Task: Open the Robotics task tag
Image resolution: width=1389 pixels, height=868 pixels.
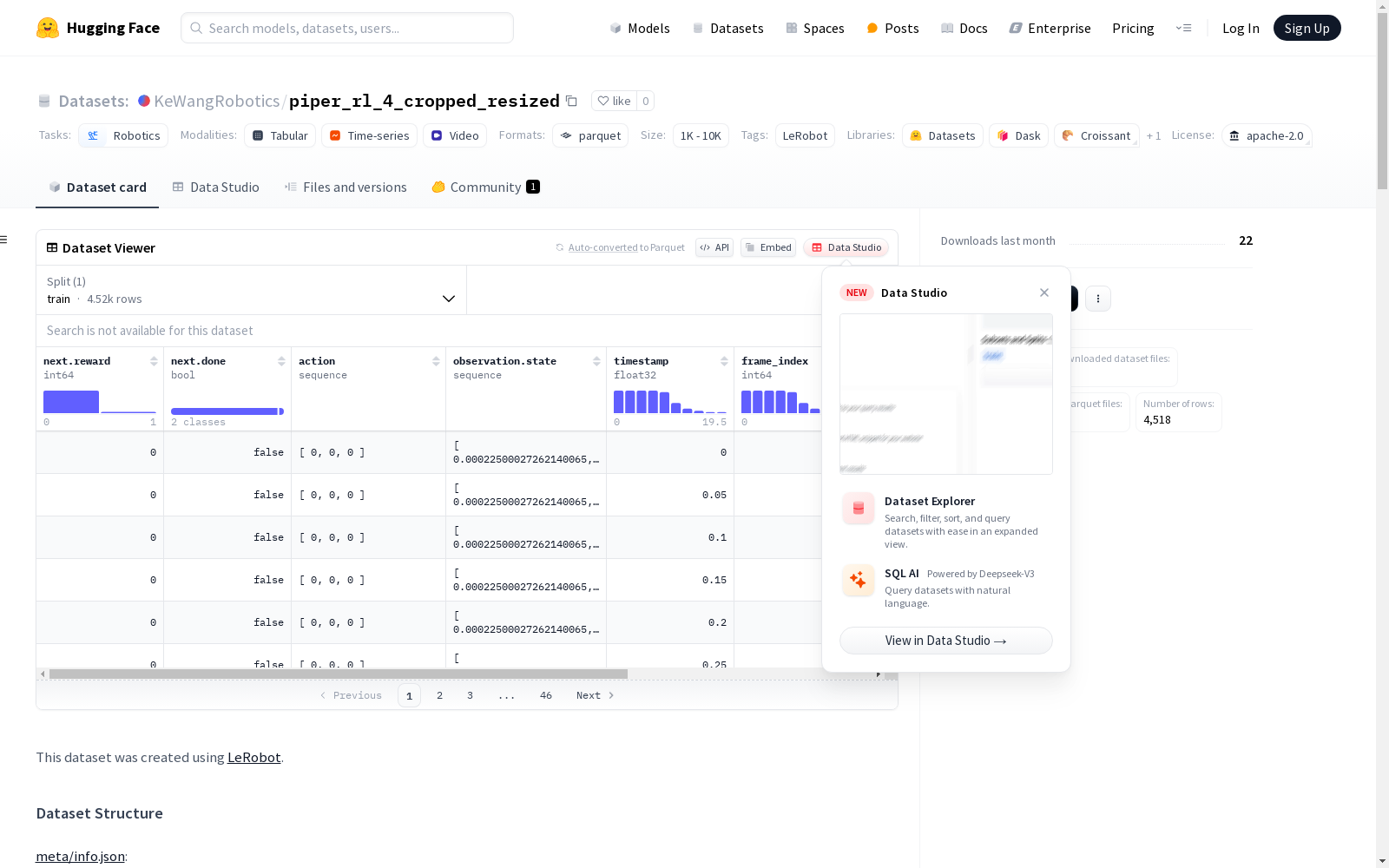Action: (123, 135)
